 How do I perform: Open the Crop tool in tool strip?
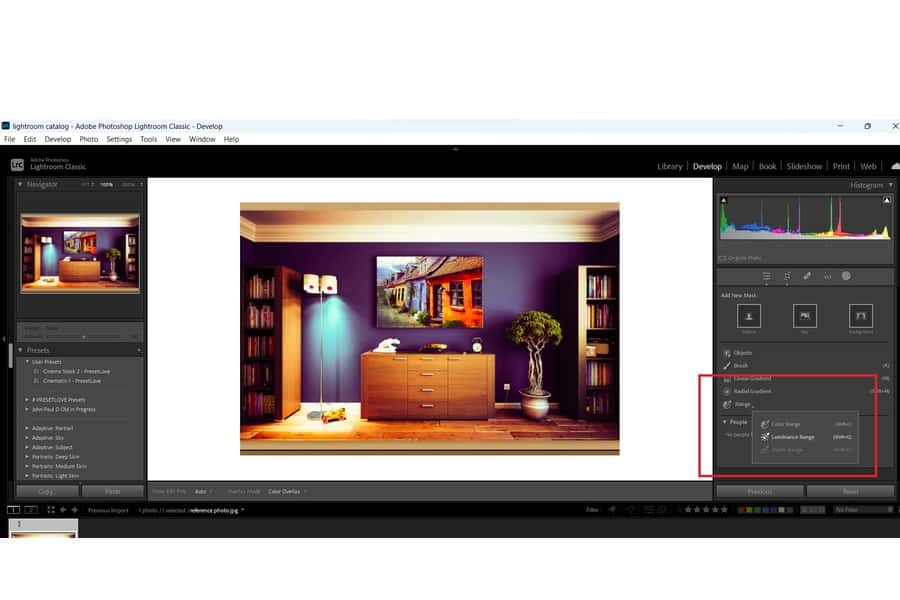pyautogui.click(x=787, y=276)
